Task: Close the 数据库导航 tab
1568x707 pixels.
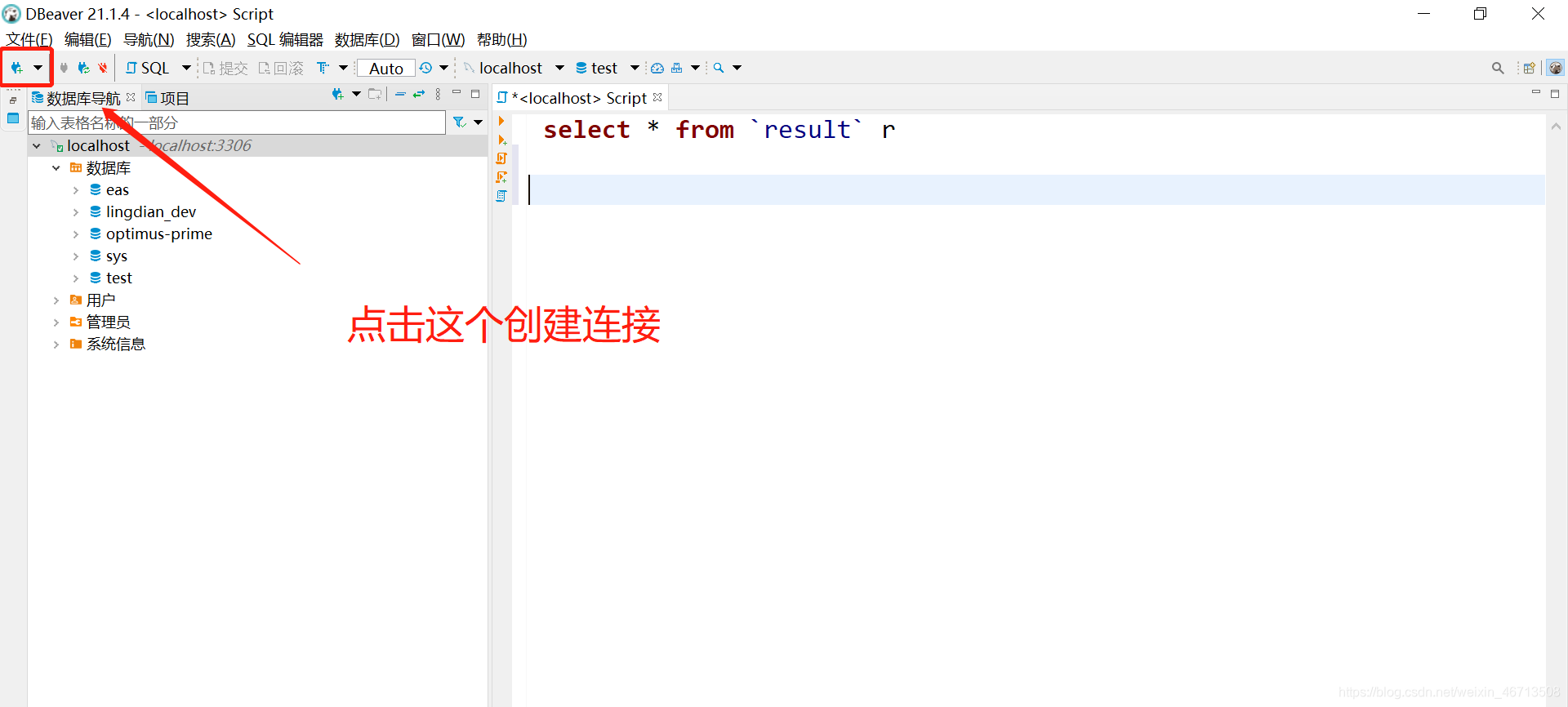Action: (131, 97)
